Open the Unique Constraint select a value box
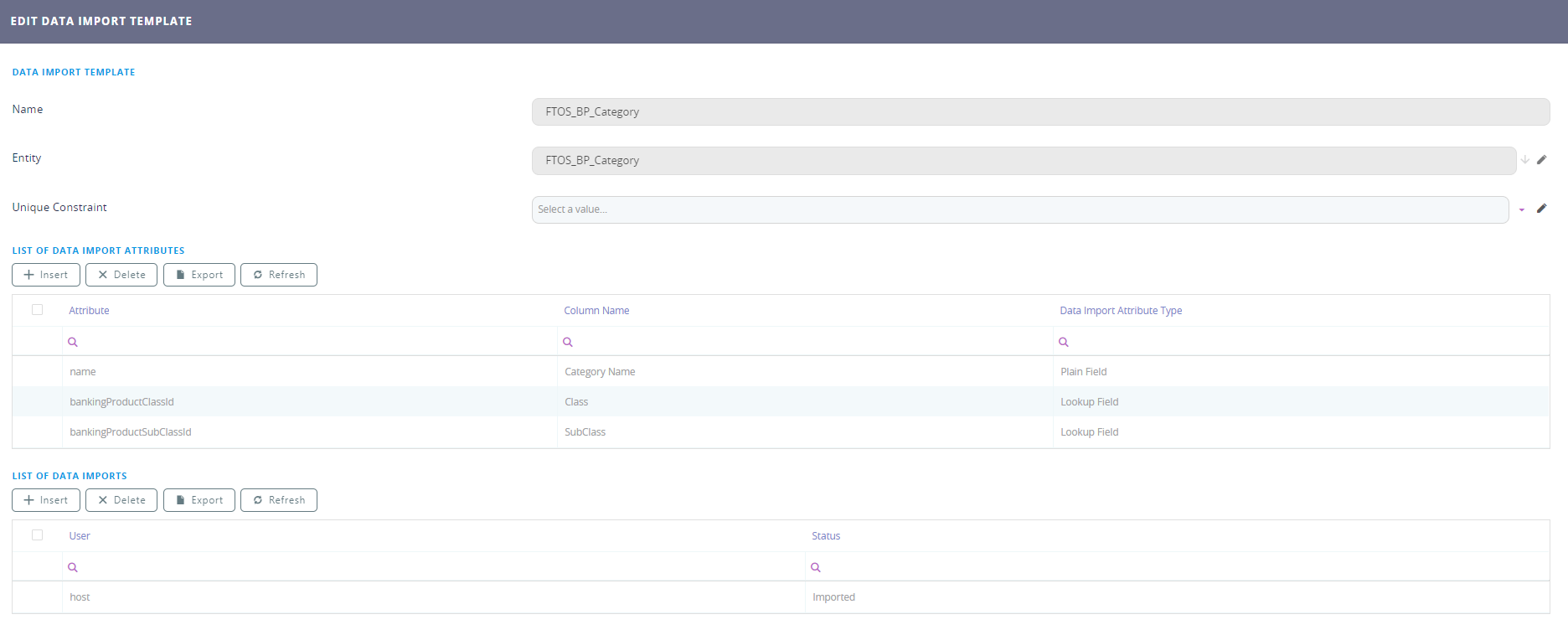Image resolution: width=1568 pixels, height=630 pixels. 1019,209
